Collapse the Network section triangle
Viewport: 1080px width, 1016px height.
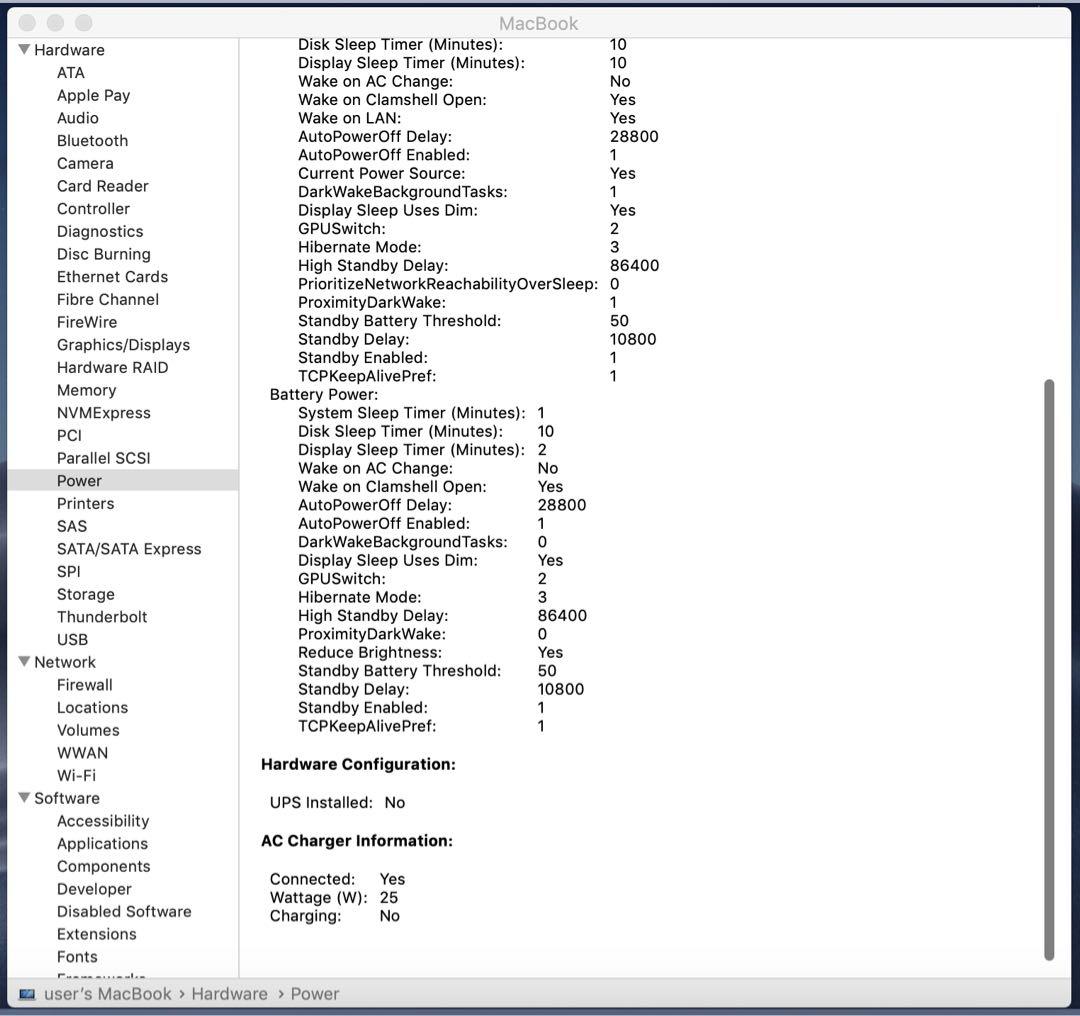pos(24,662)
